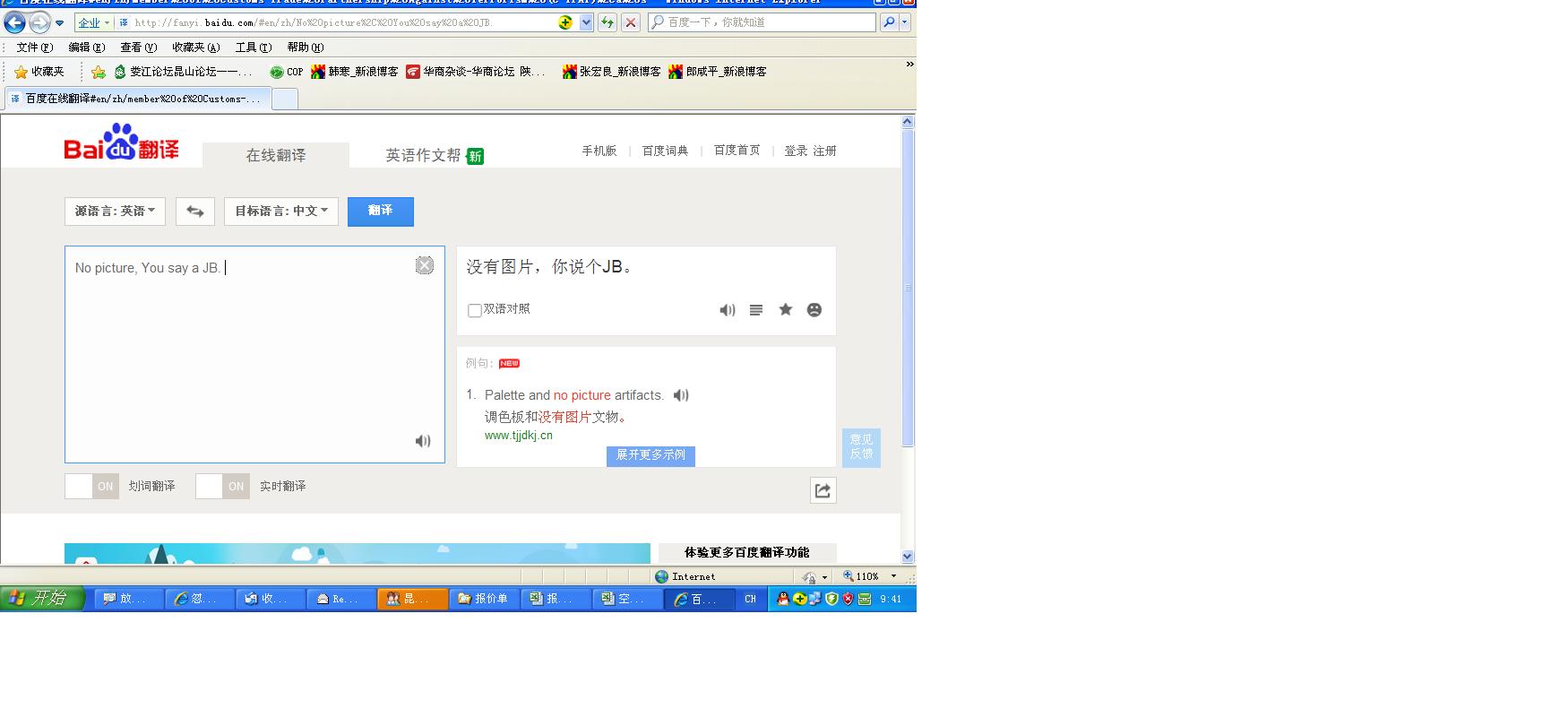Clear the input text with X icon
Image resolution: width=1568 pixels, height=726 pixels.
point(425,265)
